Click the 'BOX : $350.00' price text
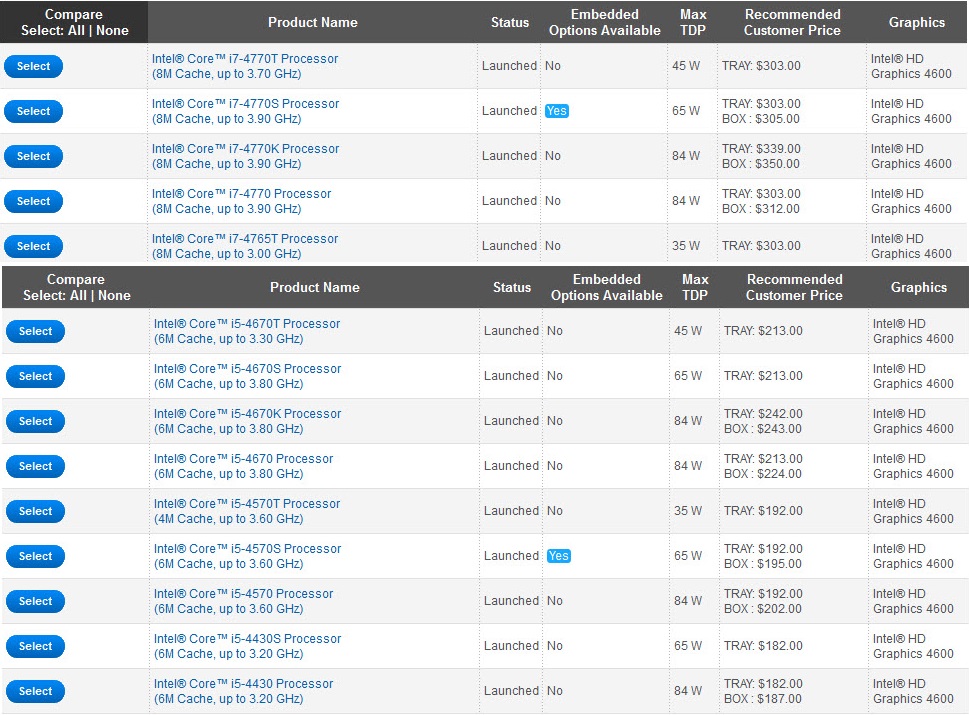 pyautogui.click(x=760, y=164)
